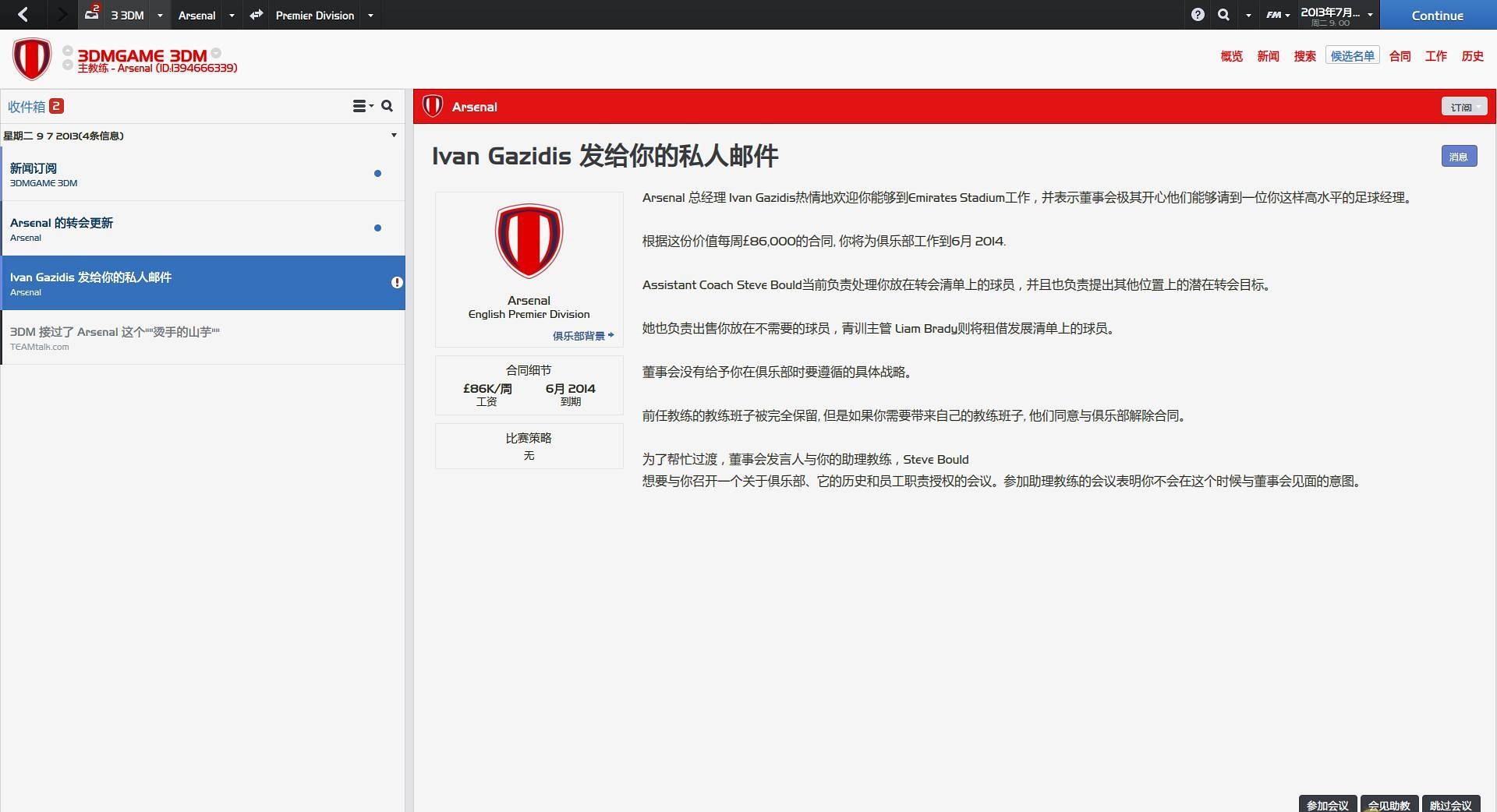Click the transfer arrows icon in top bar
Screen dimensions: 1497x812
(x=256, y=15)
